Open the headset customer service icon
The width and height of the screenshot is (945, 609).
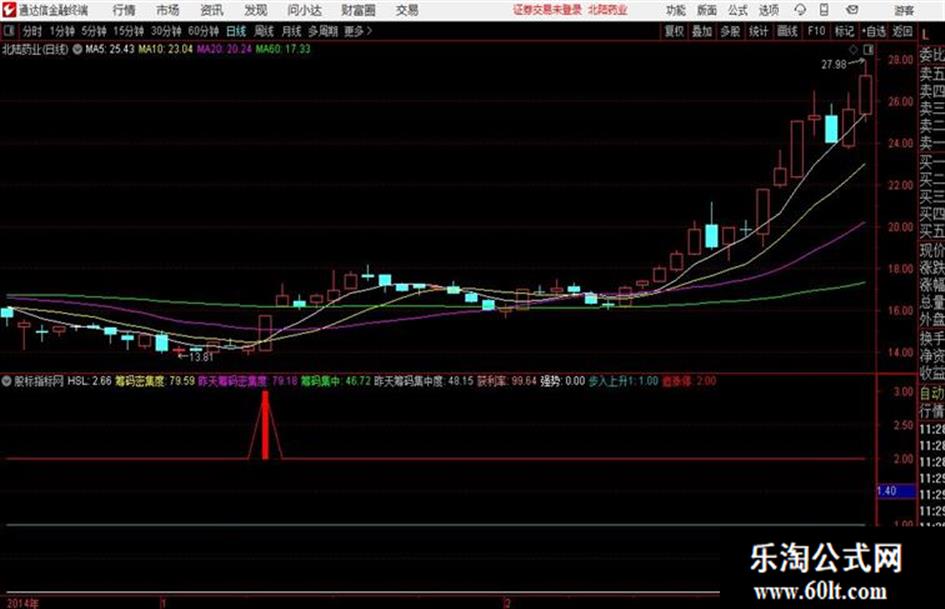coord(800,10)
